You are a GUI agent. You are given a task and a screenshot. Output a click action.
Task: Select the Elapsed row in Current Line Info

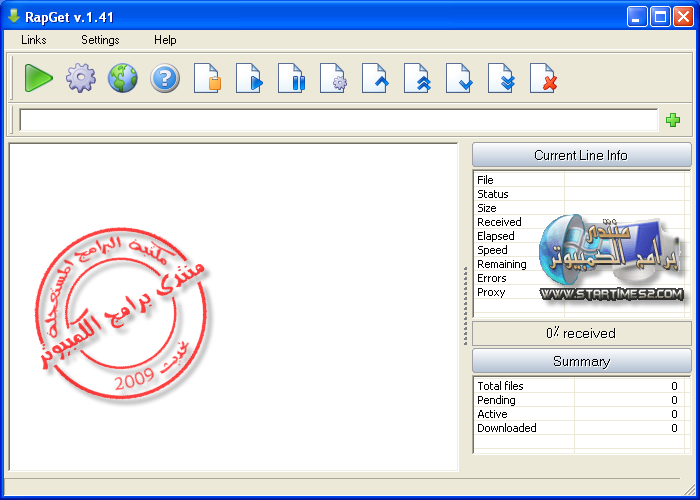[x=580, y=236]
